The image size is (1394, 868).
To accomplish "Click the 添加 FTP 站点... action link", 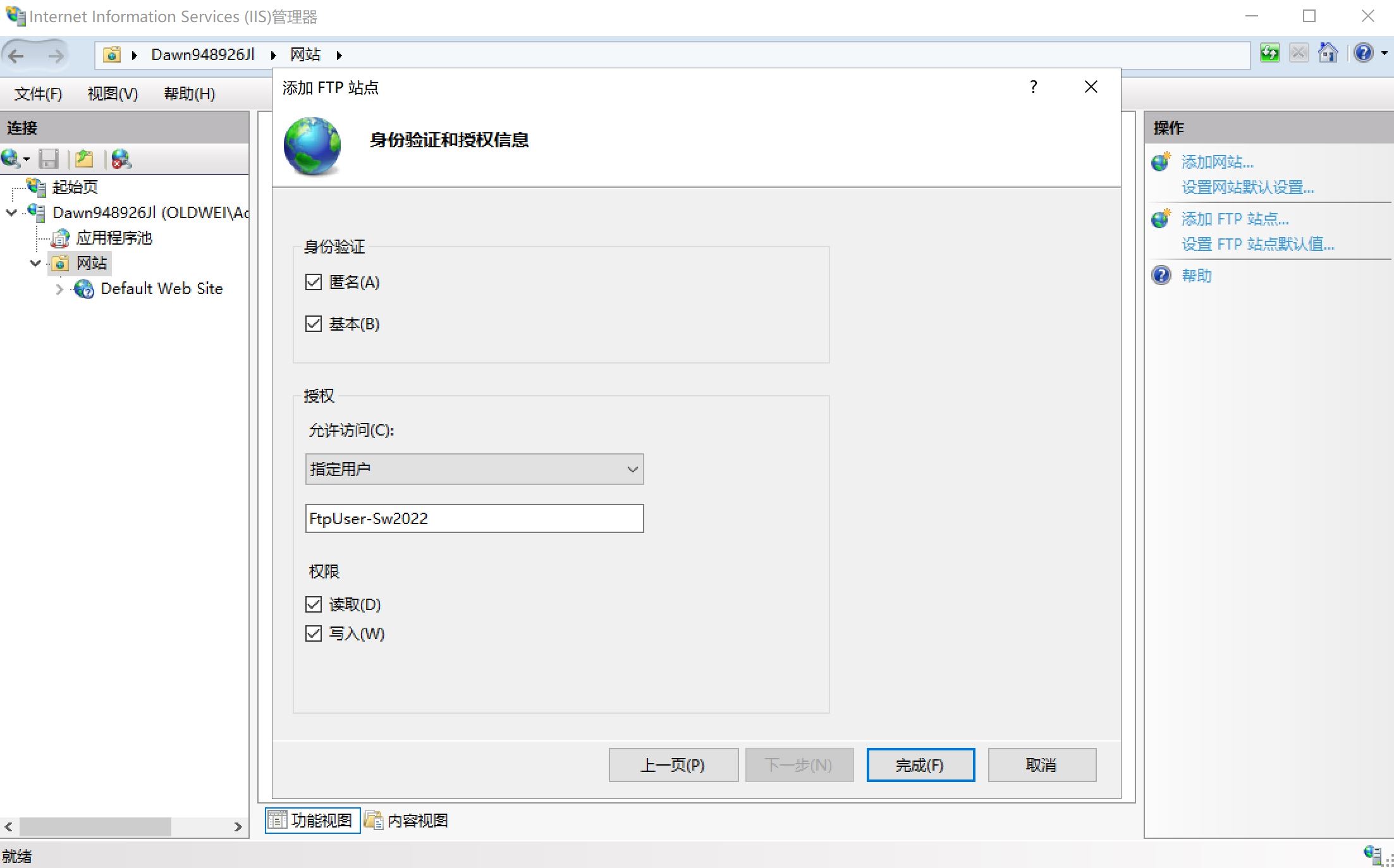I will [x=1235, y=219].
